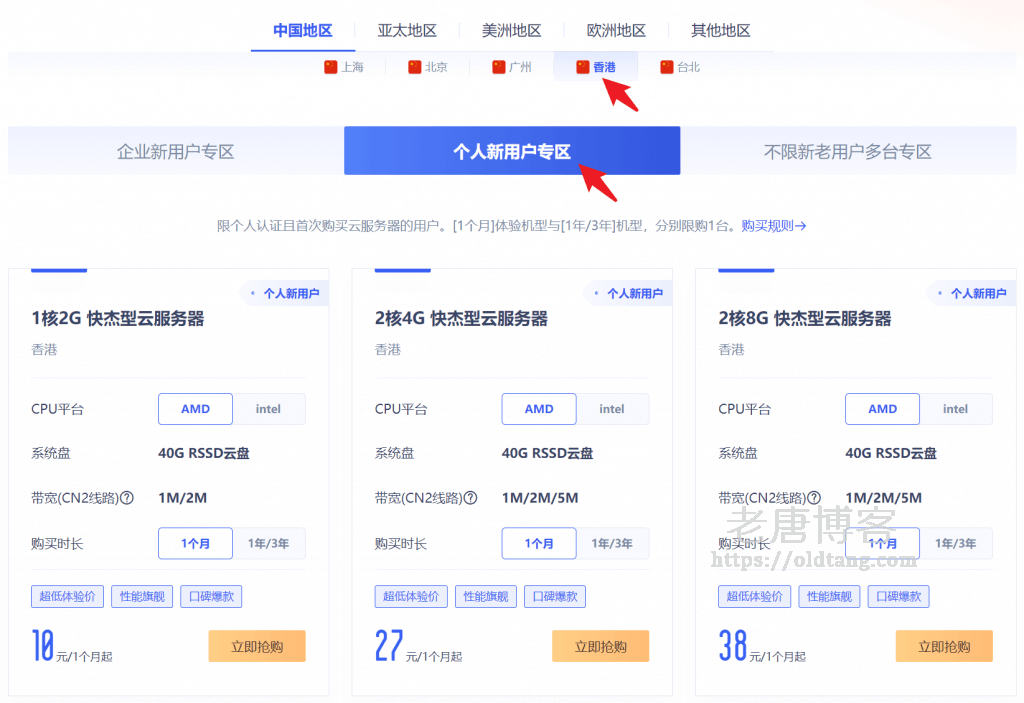Viewport: 1024px width, 703px height.
Task: Open the 欧洲地区 region tab
Action: [616, 30]
